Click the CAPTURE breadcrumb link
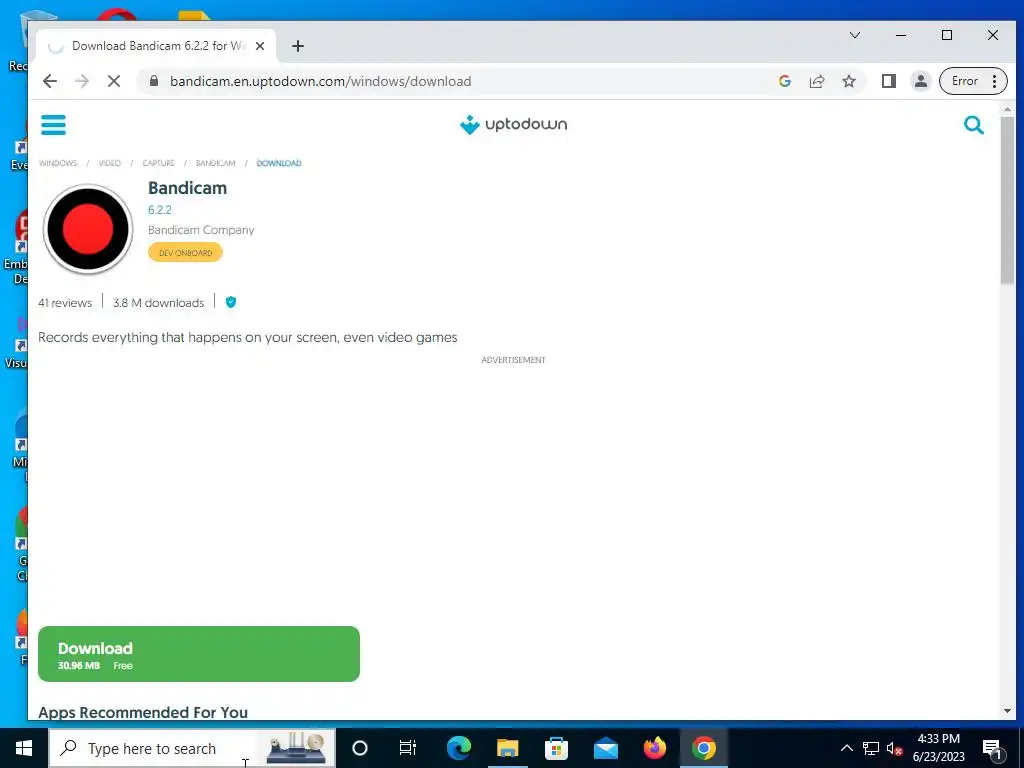 [x=159, y=163]
